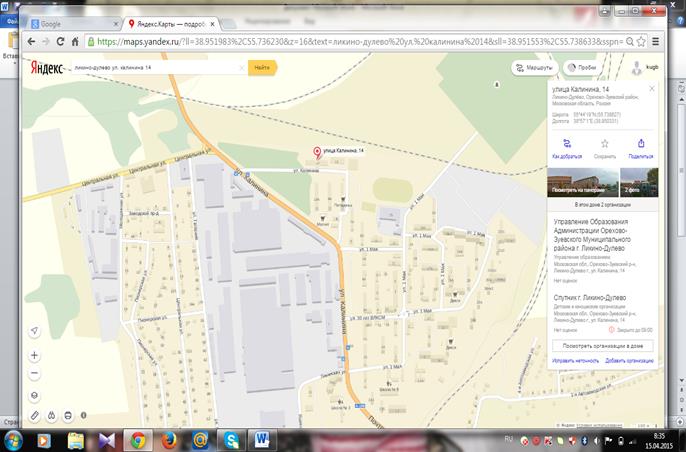Click the print map button
Screen dimensions: 686x452
click(68, 415)
